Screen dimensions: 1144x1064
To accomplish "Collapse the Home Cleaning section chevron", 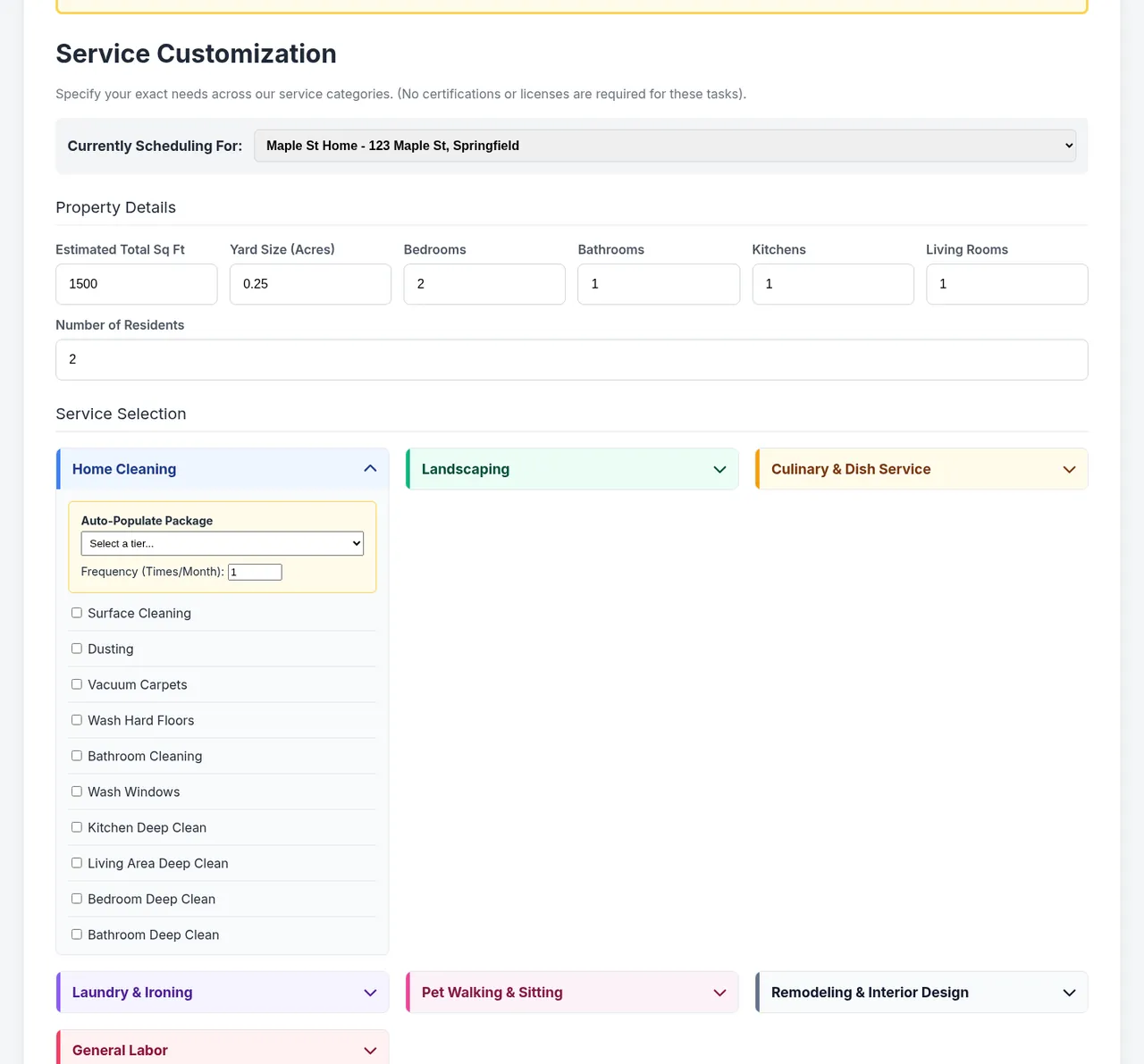I will tap(370, 469).
